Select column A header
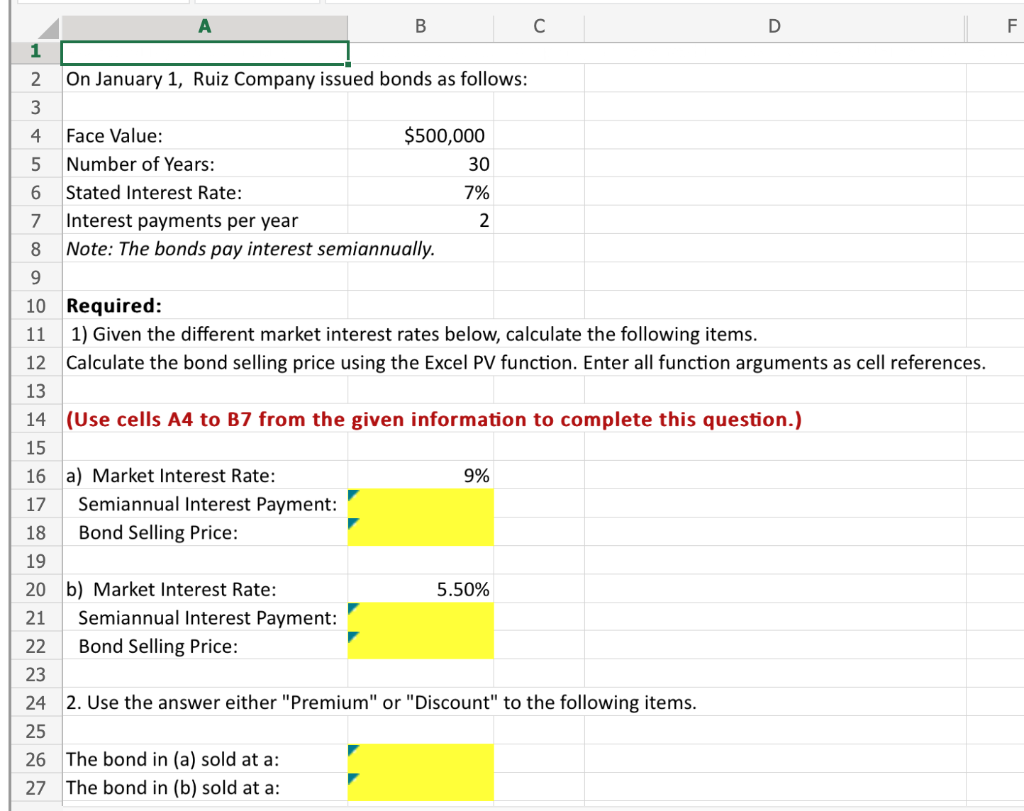Image resolution: width=1024 pixels, height=811 pixels. pos(204,26)
